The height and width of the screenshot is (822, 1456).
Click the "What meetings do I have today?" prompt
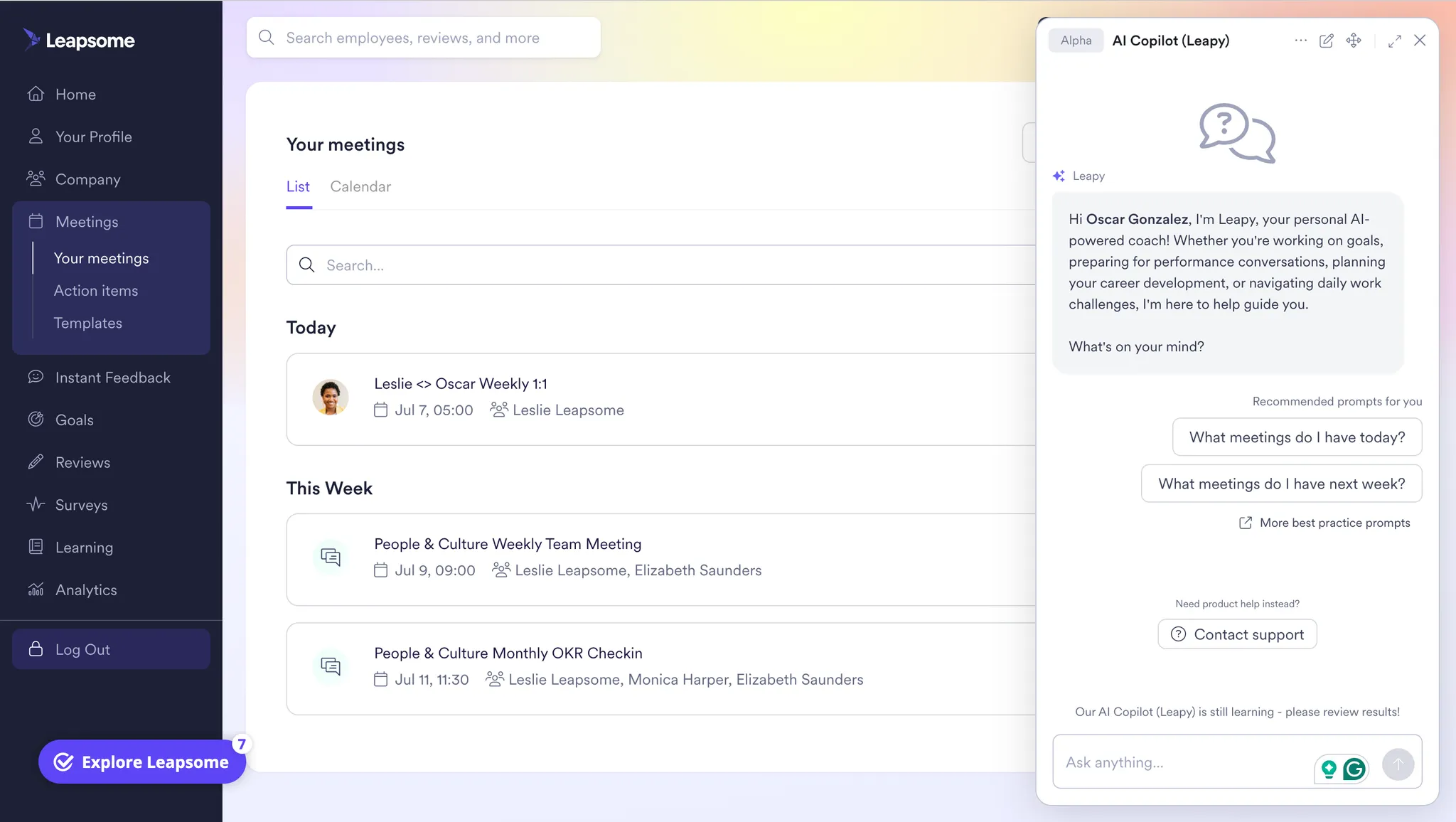click(x=1296, y=437)
